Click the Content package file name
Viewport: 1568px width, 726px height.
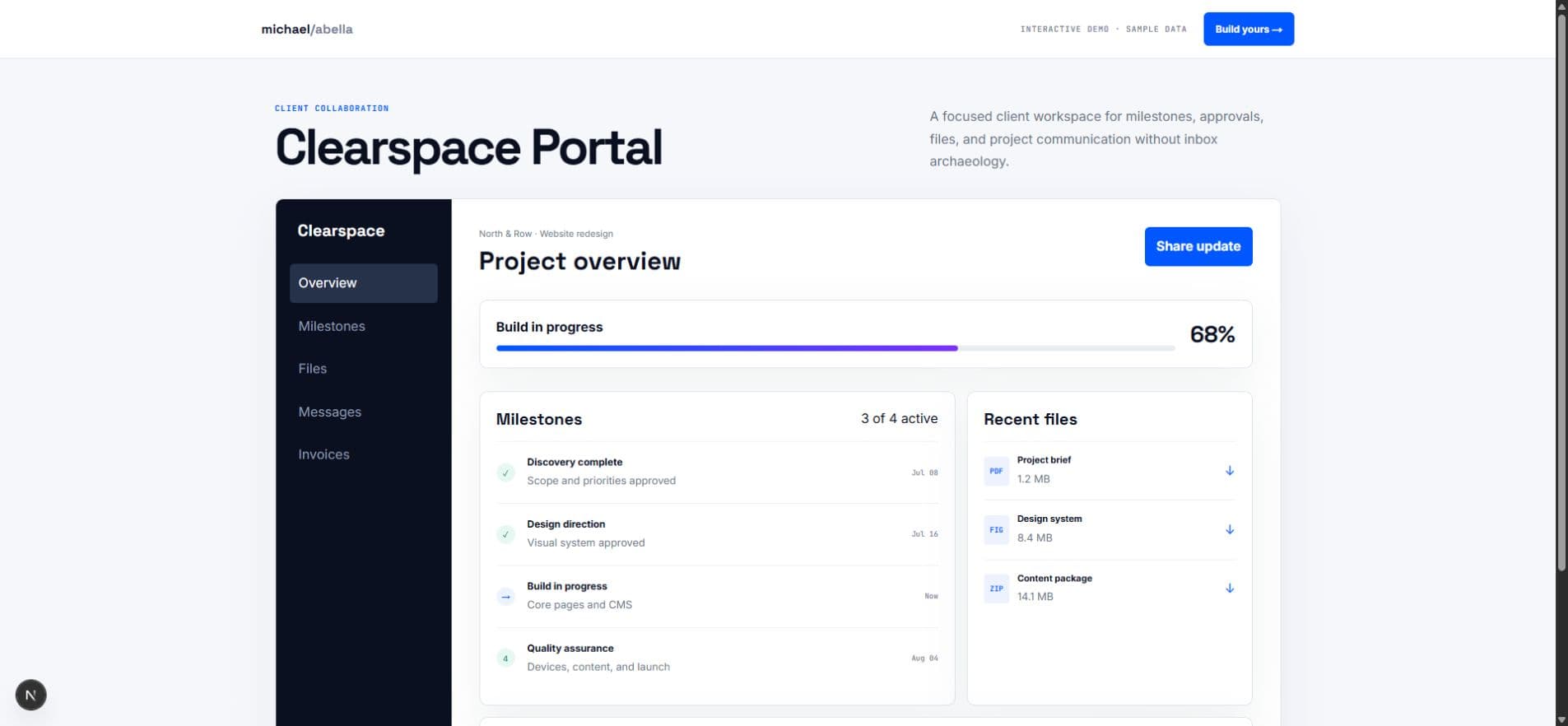1054,578
